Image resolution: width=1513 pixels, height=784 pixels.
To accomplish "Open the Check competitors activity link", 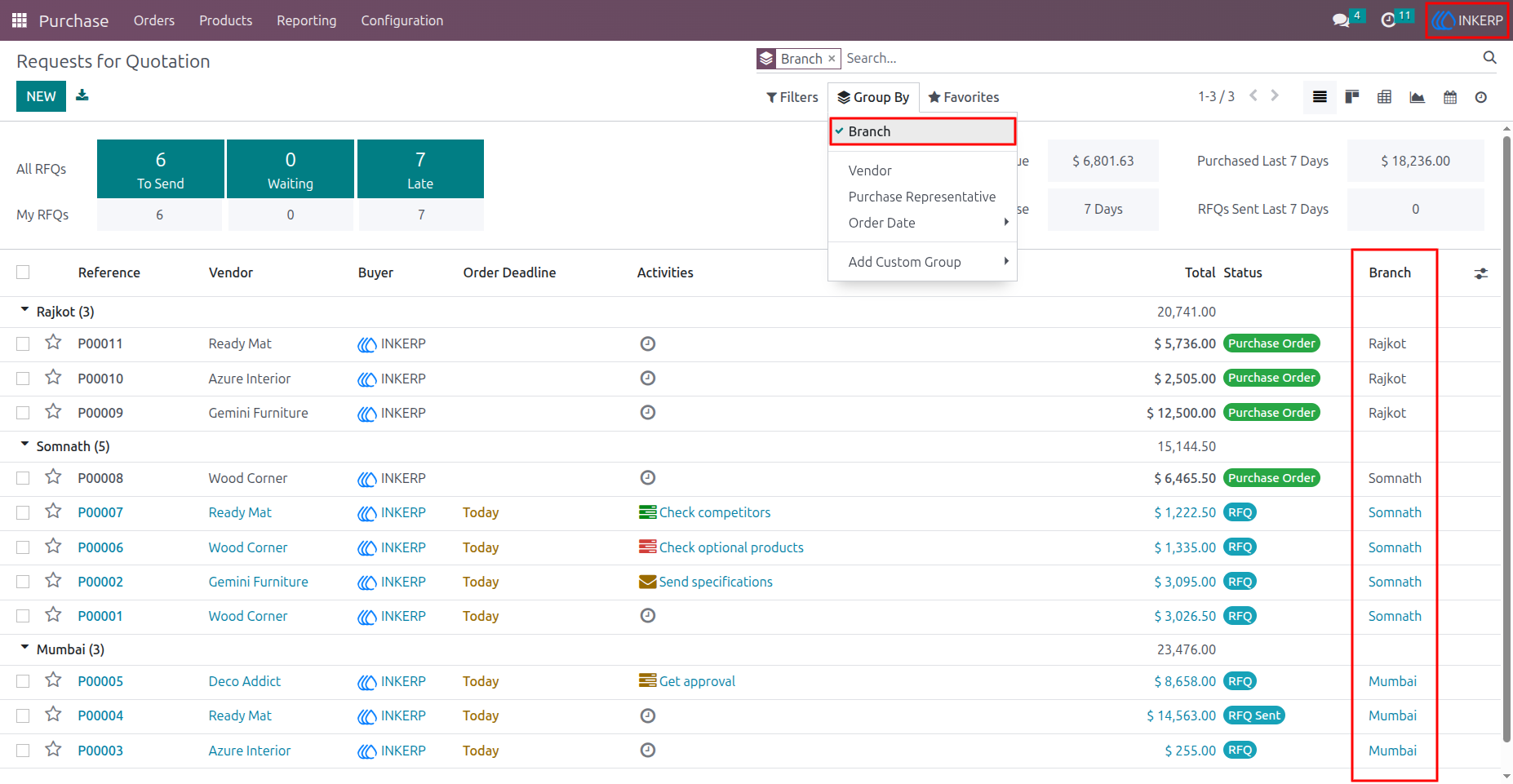I will click(714, 512).
